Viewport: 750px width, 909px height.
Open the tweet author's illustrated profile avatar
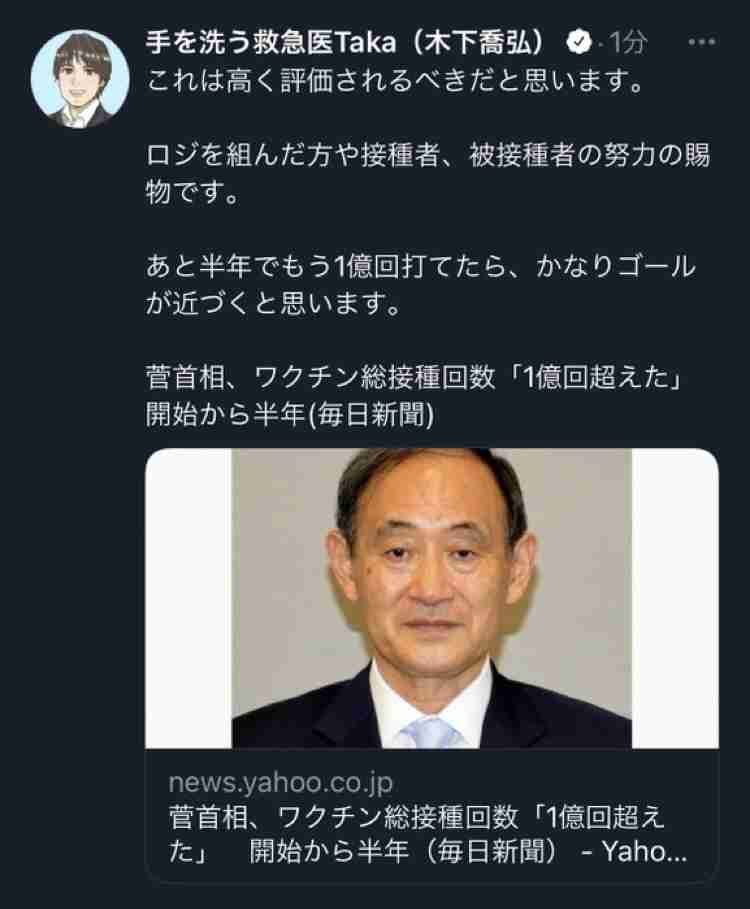click(80, 79)
